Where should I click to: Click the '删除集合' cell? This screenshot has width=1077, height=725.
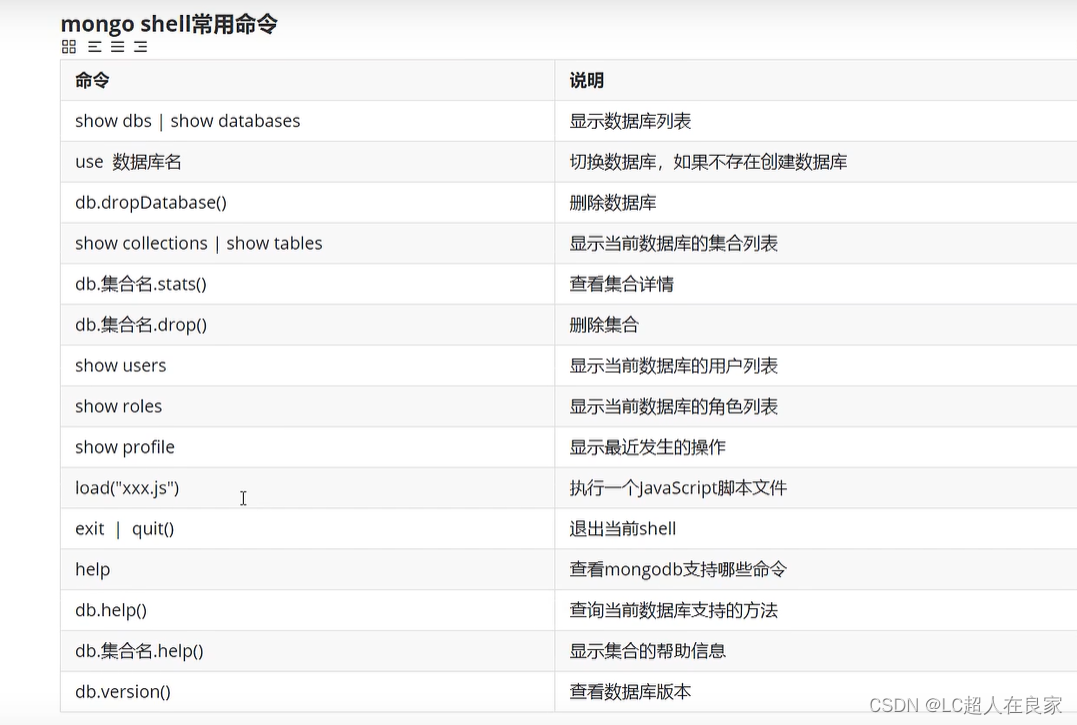coord(816,325)
